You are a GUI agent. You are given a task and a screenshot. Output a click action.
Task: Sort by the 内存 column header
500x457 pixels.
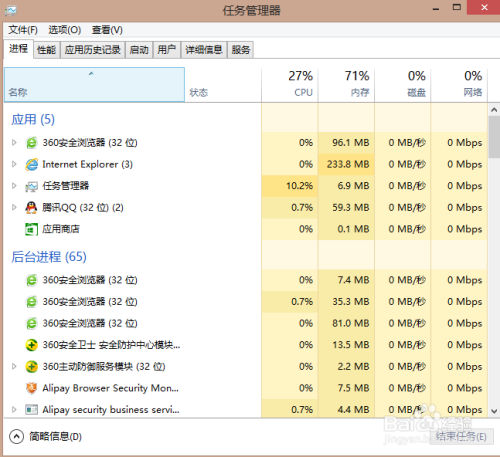[346, 85]
